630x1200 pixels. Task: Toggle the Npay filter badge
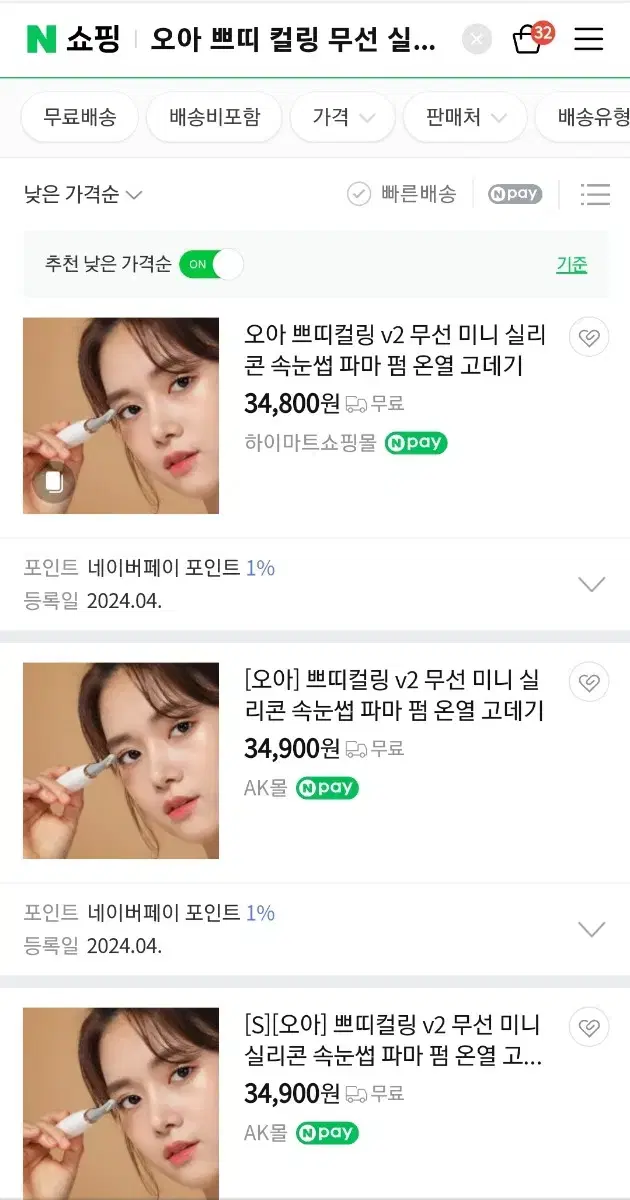(515, 194)
